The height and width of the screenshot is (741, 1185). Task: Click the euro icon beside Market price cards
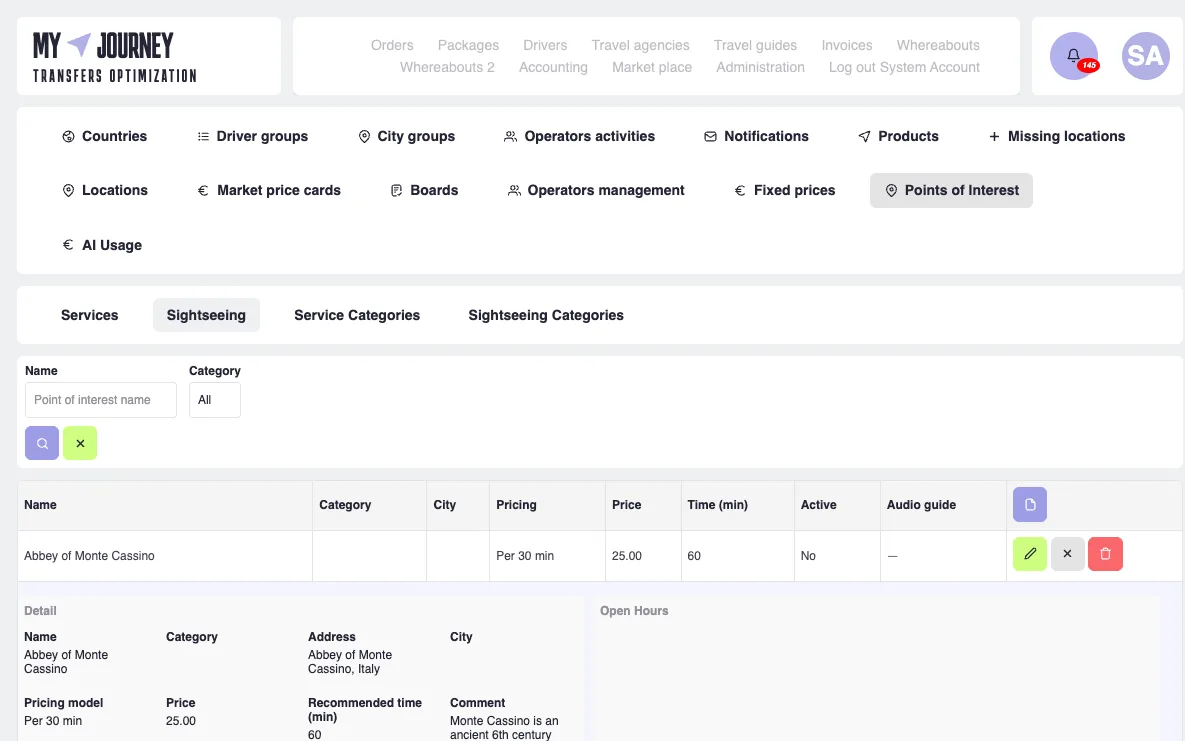pyautogui.click(x=203, y=191)
